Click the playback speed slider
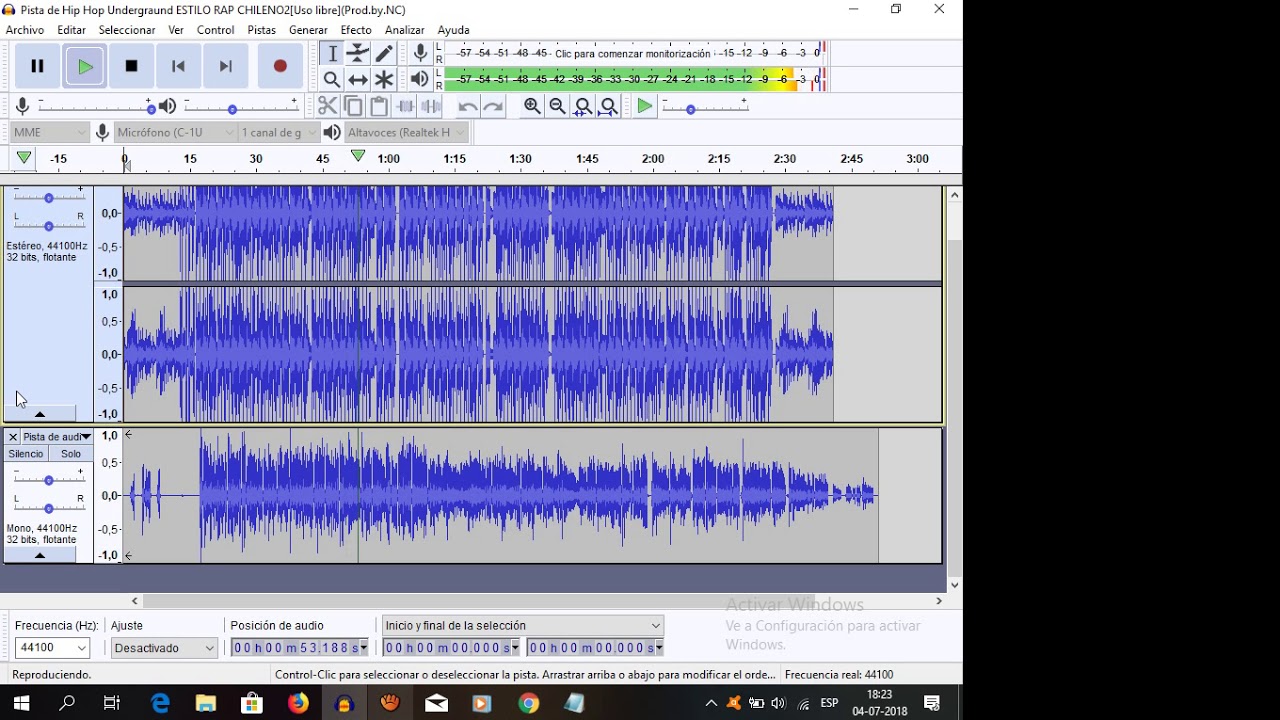1280x720 pixels. pos(704,107)
